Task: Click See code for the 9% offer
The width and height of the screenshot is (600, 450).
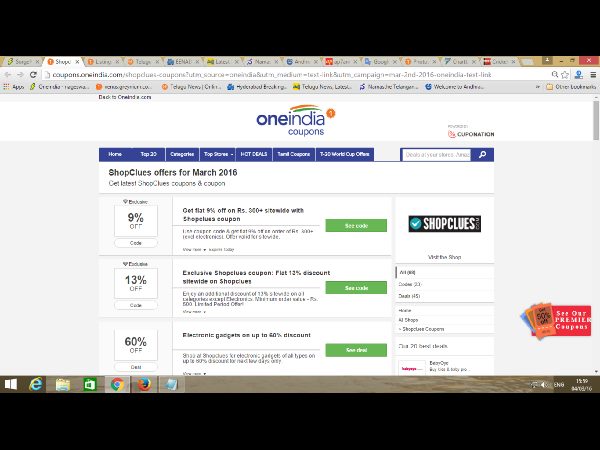Action: (x=355, y=226)
